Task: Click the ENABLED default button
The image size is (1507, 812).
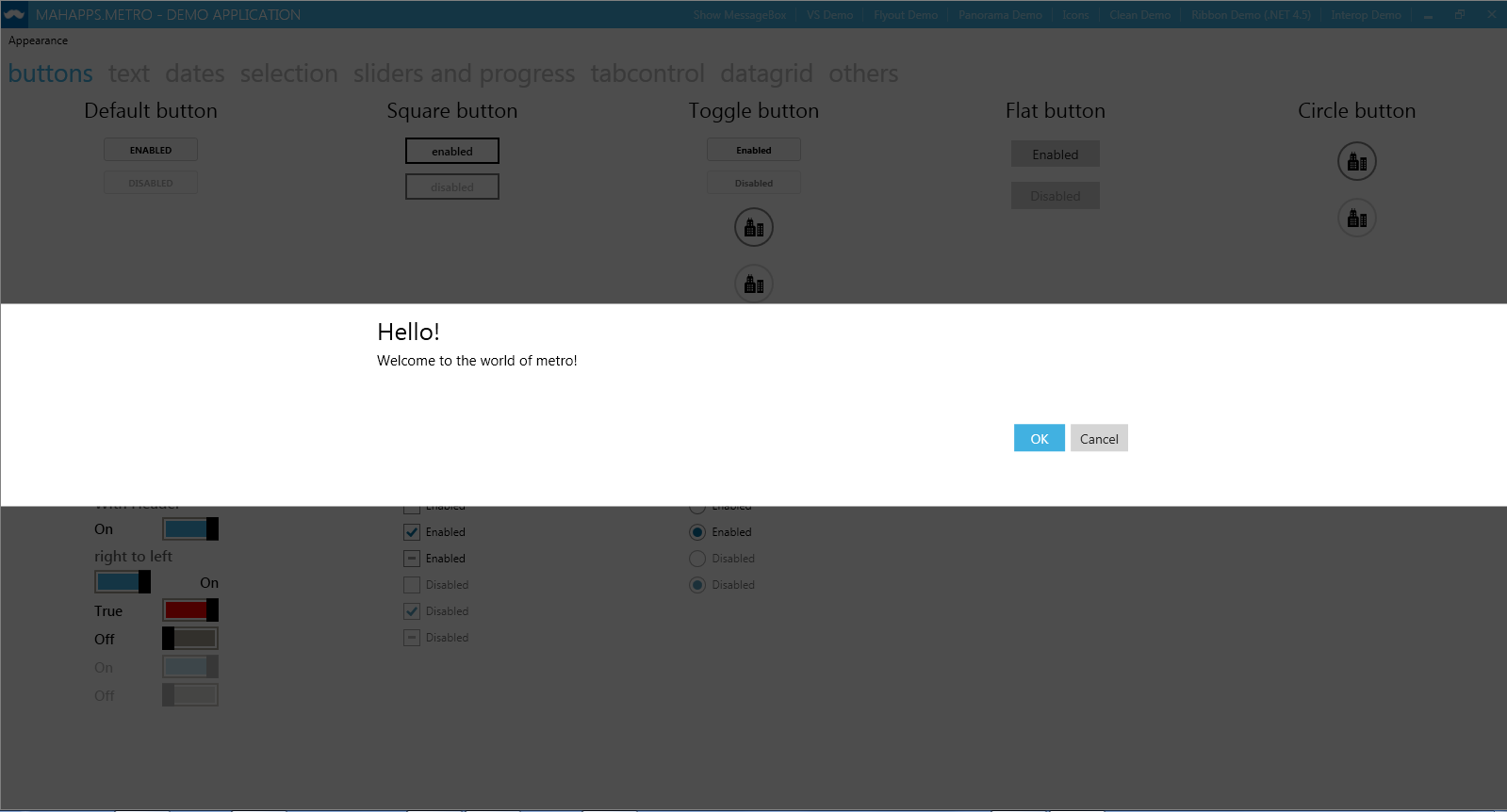Action: coord(151,150)
